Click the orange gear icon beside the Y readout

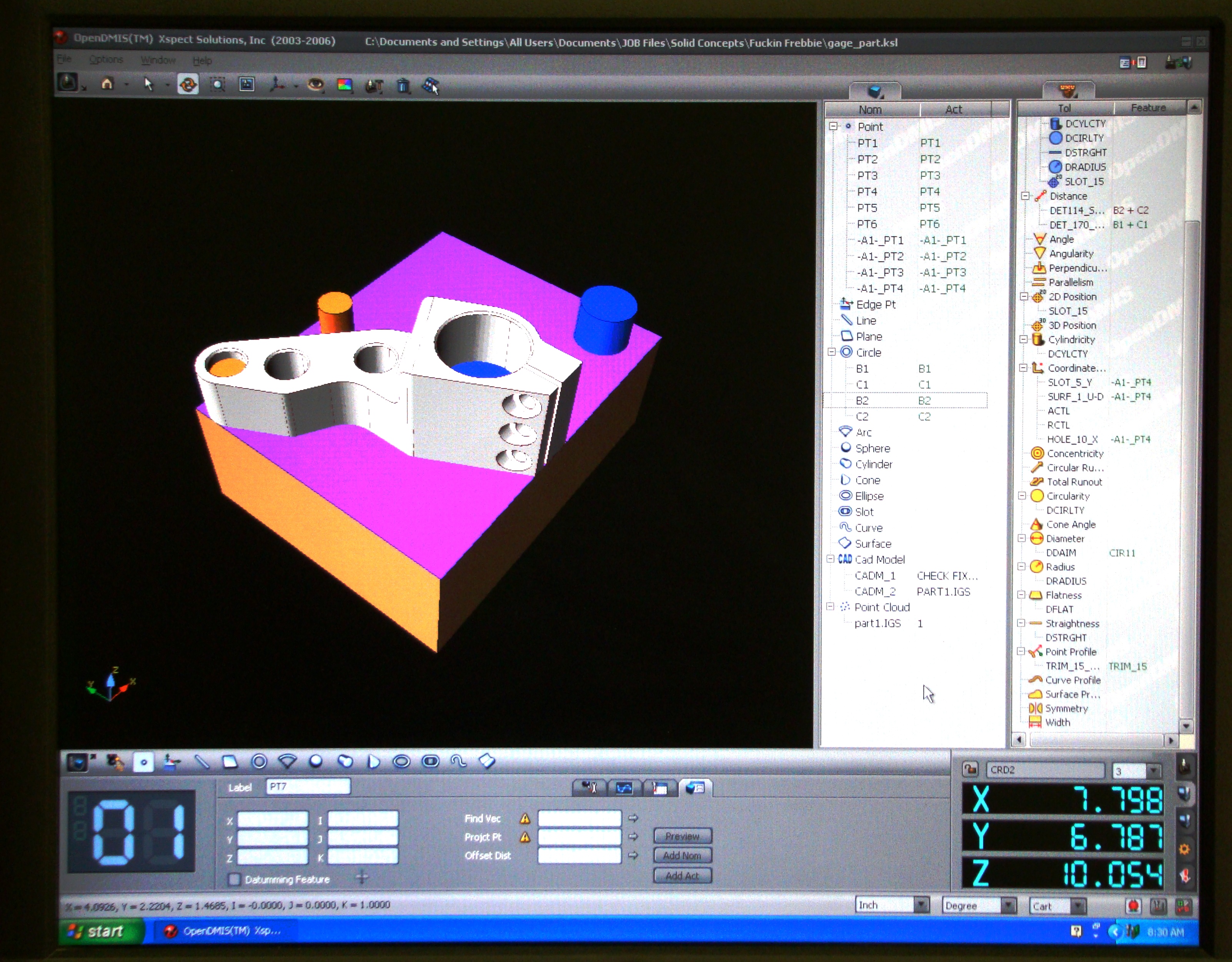point(1184,849)
